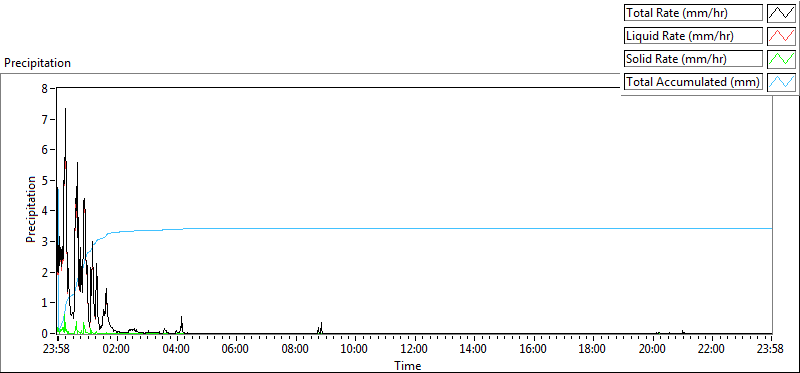Click the y-axis minimum value 0
Image resolution: width=800 pixels, height=373 pixels.
(x=45, y=333)
